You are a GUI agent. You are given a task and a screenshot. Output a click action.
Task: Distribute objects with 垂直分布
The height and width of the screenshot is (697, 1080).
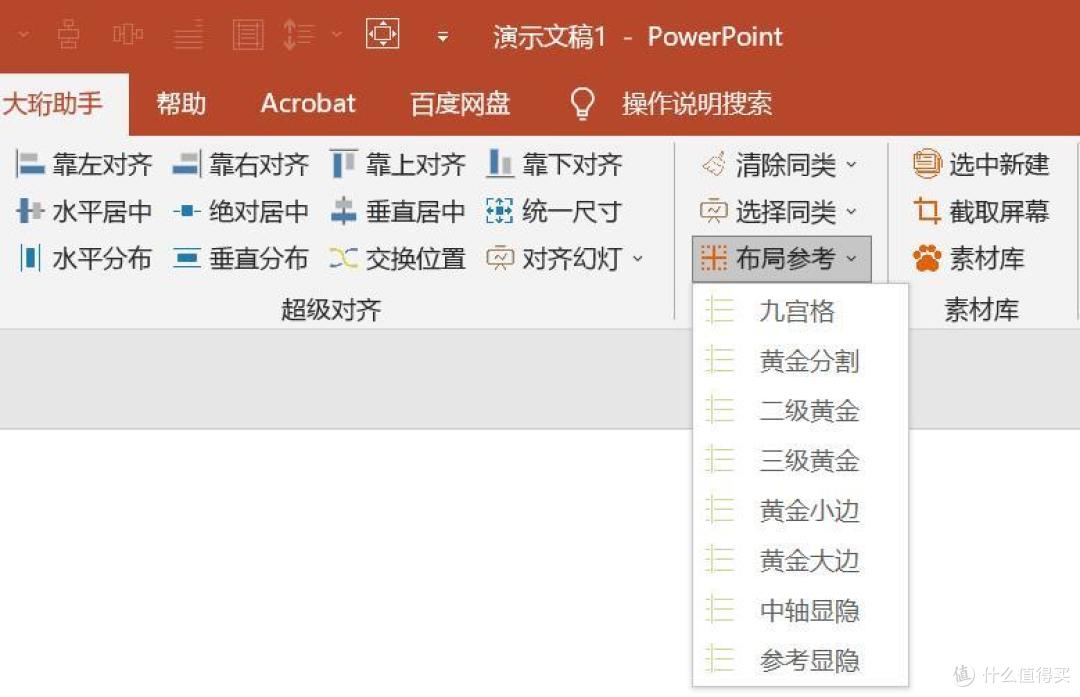(240, 258)
